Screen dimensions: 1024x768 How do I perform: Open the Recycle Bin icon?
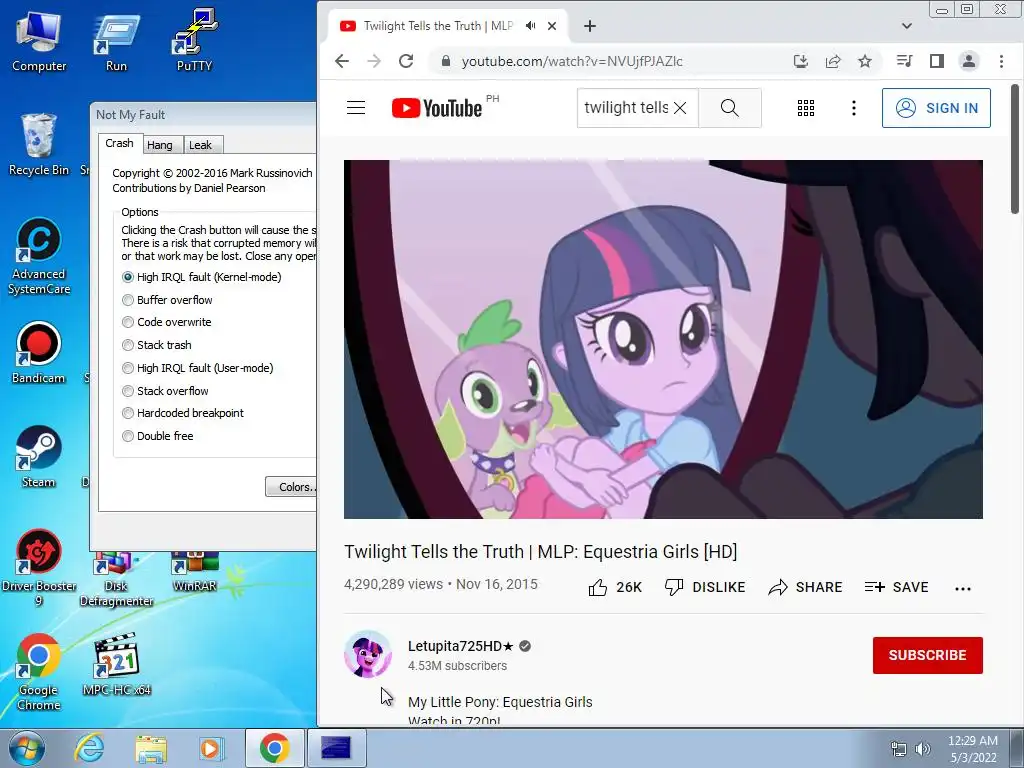click(39, 145)
